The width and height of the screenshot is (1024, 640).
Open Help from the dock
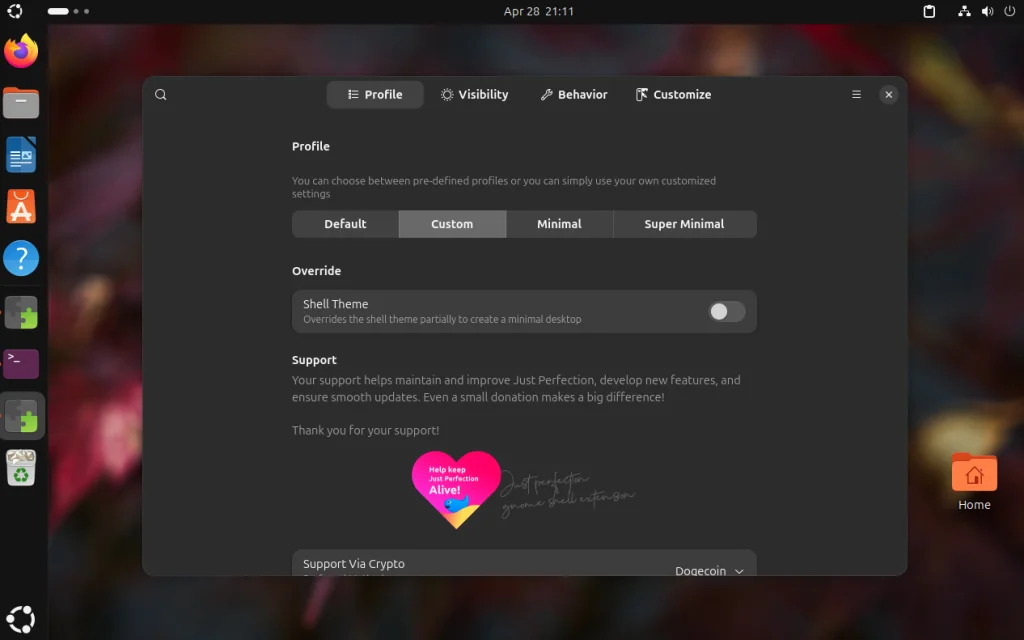coord(21,258)
